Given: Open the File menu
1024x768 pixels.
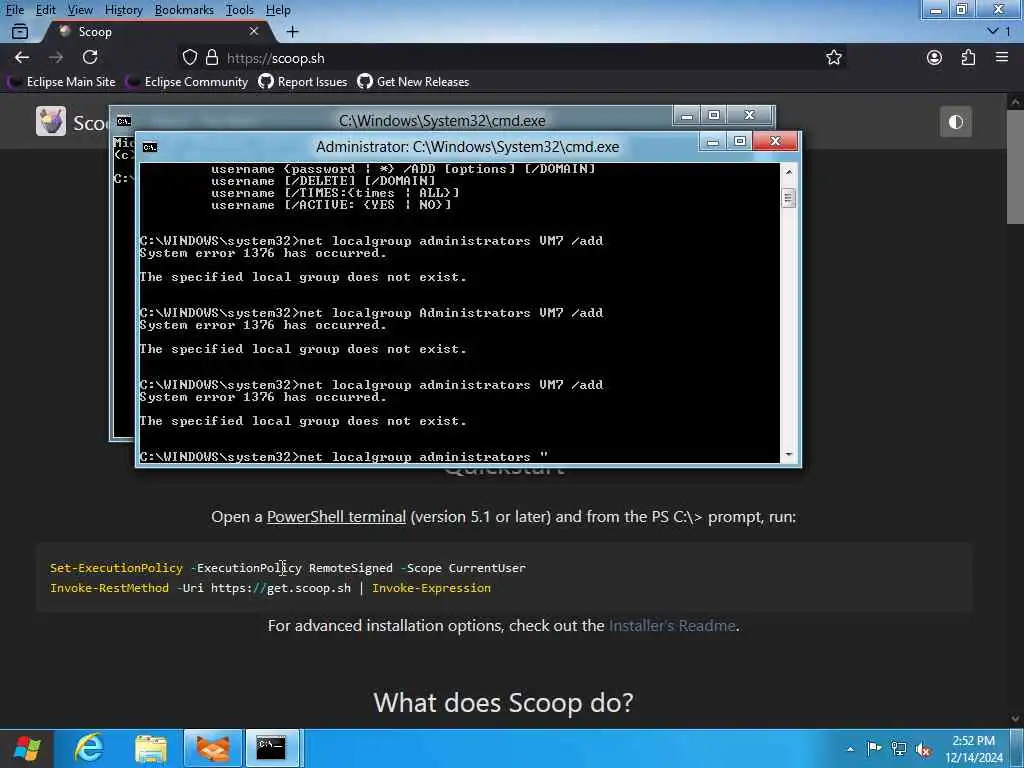Looking at the screenshot, I should [x=14, y=10].
